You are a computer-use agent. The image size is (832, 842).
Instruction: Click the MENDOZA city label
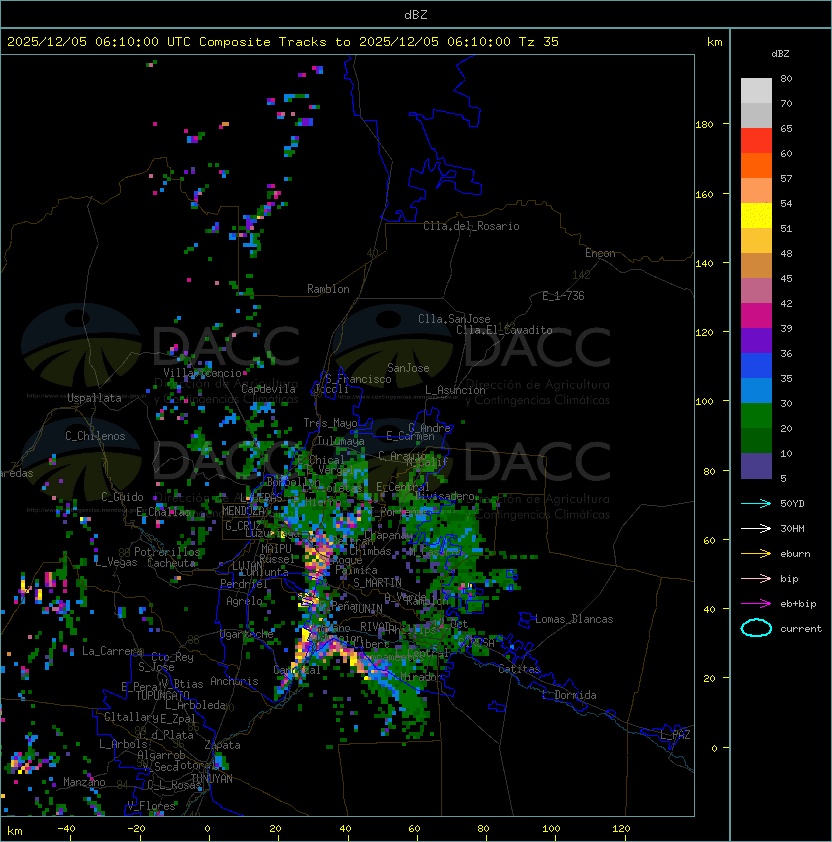point(243,511)
